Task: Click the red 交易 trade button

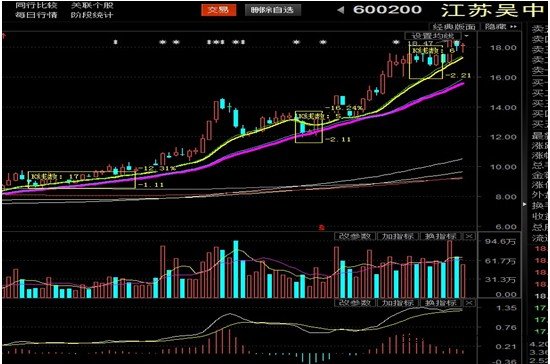Action: tap(219, 10)
